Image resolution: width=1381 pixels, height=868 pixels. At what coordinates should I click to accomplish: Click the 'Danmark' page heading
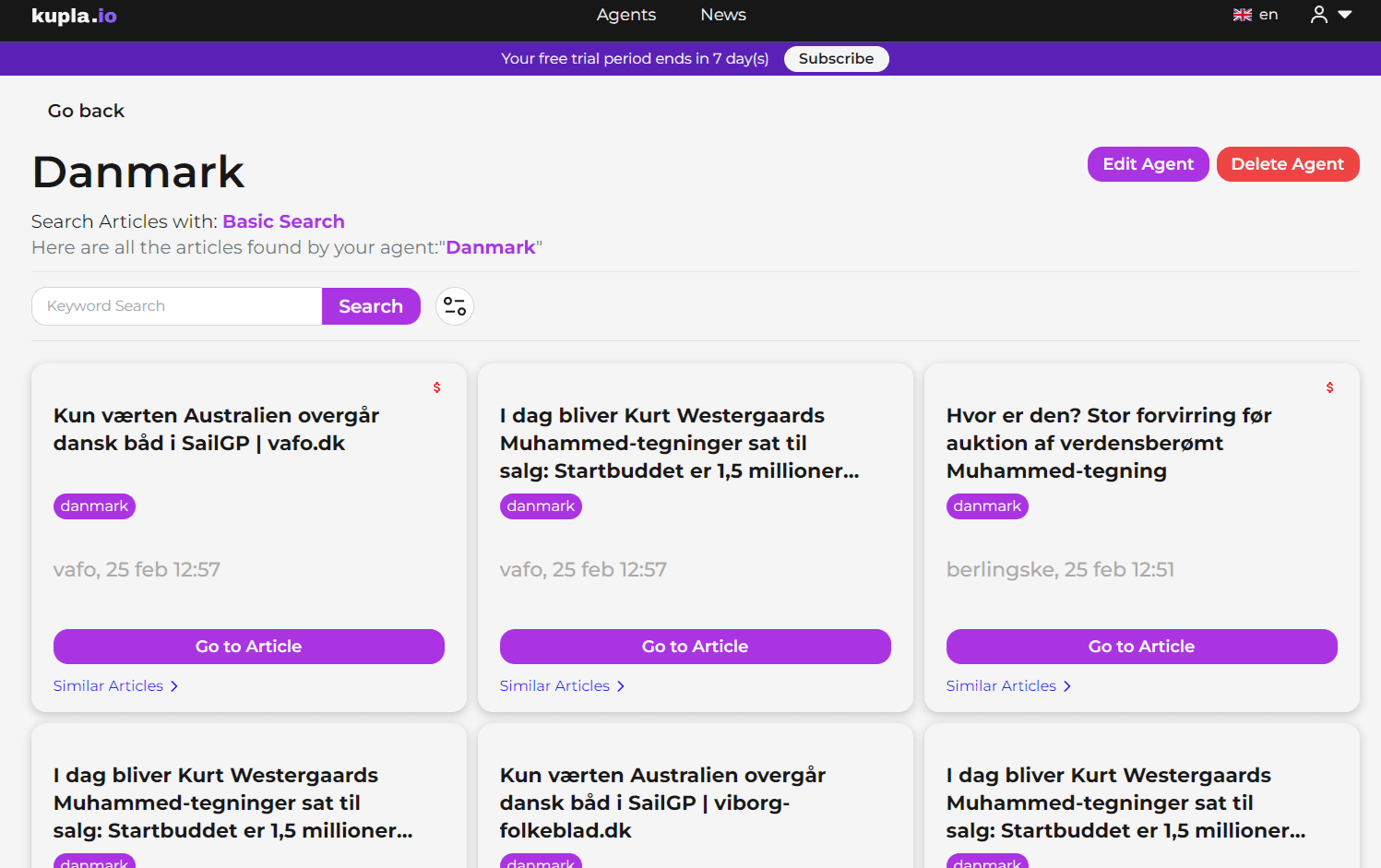click(x=138, y=172)
